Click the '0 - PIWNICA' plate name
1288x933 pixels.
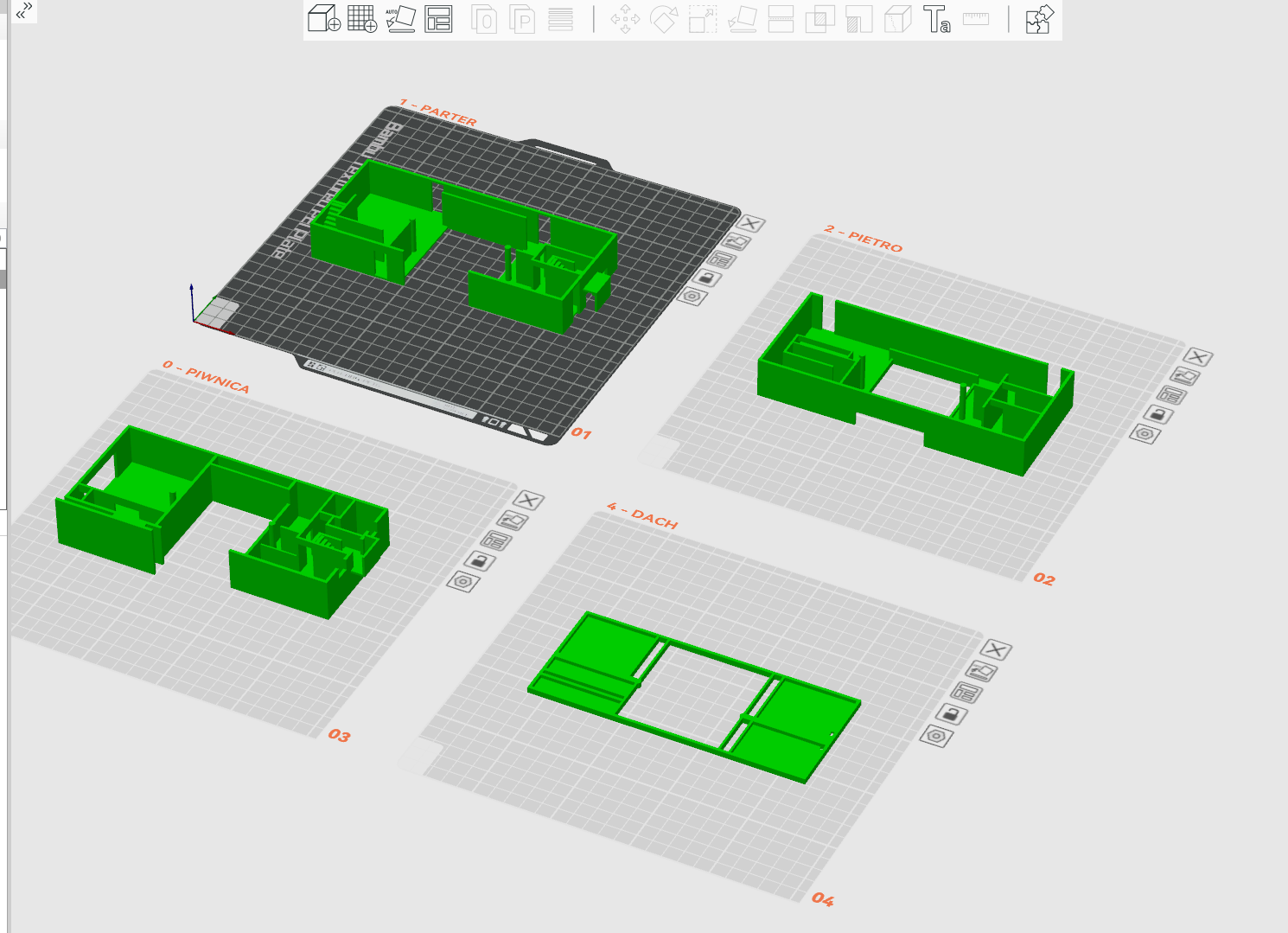coord(207,377)
